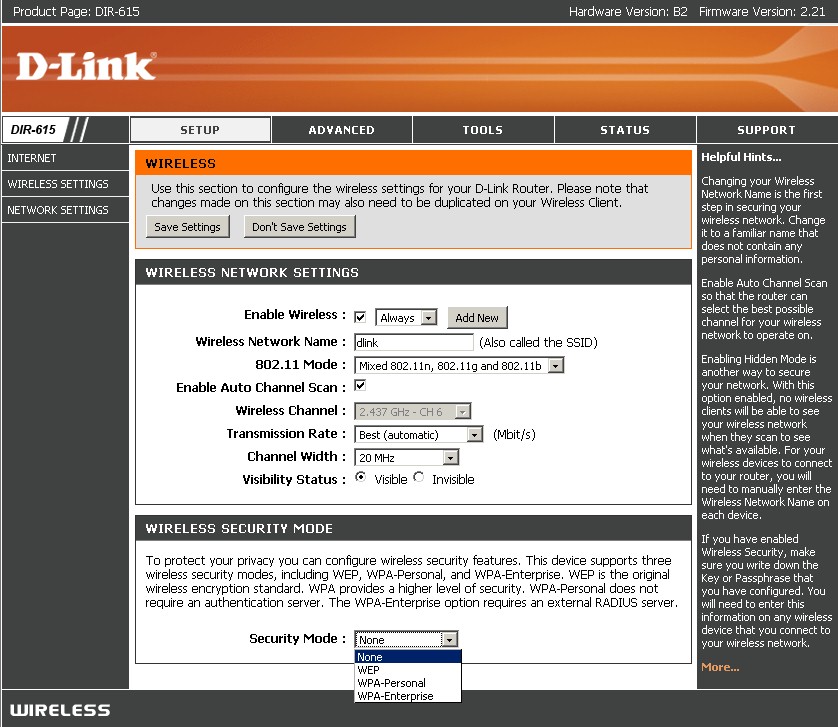Click the Wireless Network Settings heading
Screen dimensions: 838x727
click(x=252, y=272)
